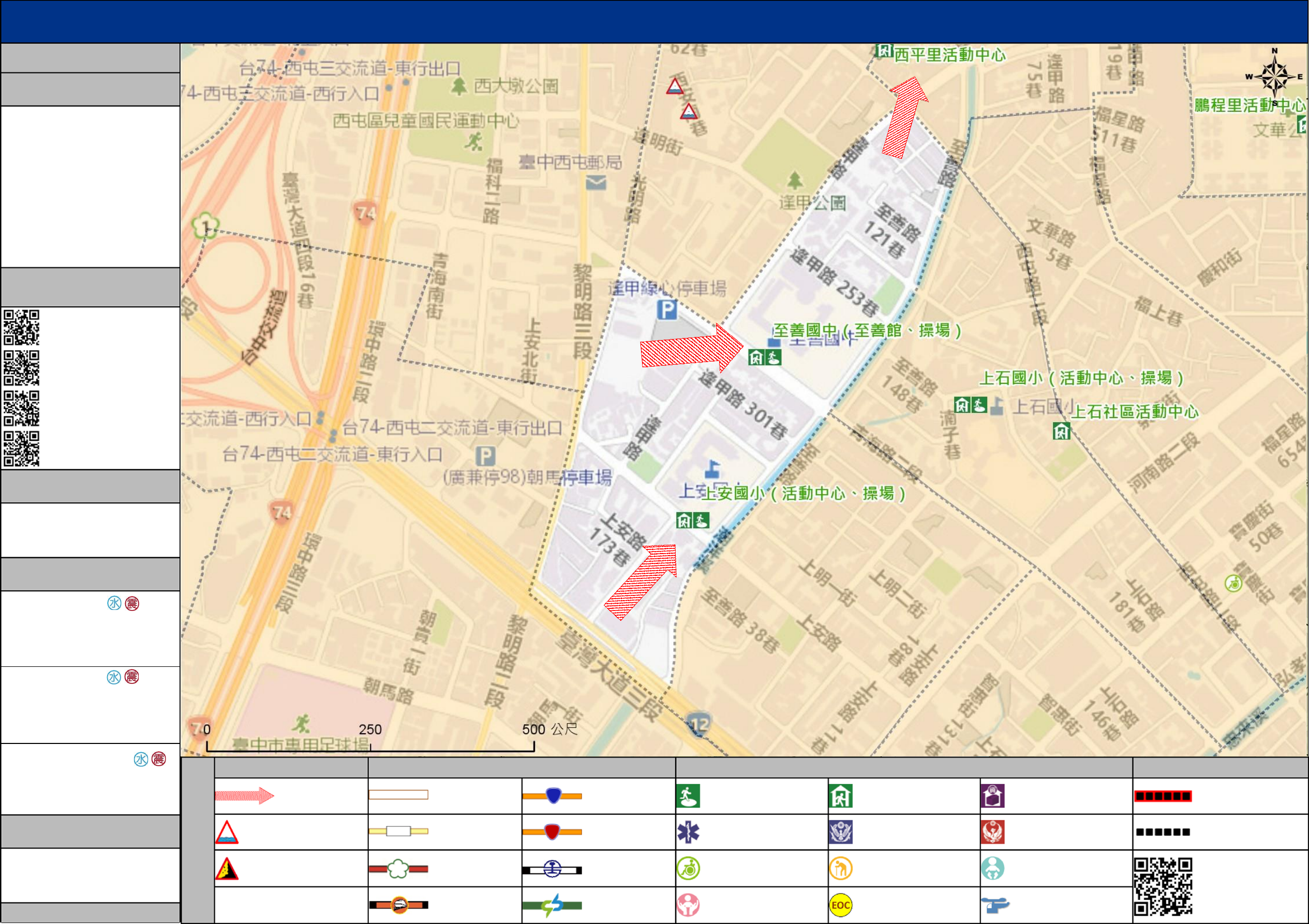
Task: Select the railway station legend symbol
Action: click(552, 869)
